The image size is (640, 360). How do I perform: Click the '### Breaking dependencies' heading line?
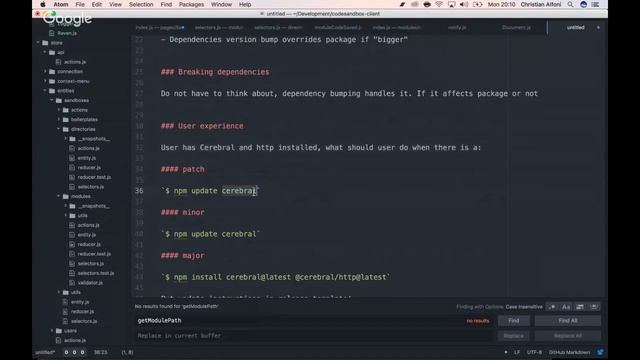coord(215,72)
